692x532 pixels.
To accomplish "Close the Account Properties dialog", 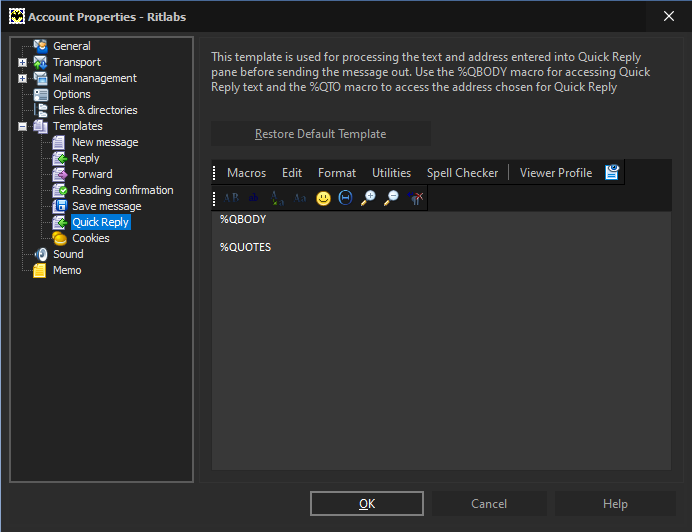I will pyautogui.click(x=669, y=16).
